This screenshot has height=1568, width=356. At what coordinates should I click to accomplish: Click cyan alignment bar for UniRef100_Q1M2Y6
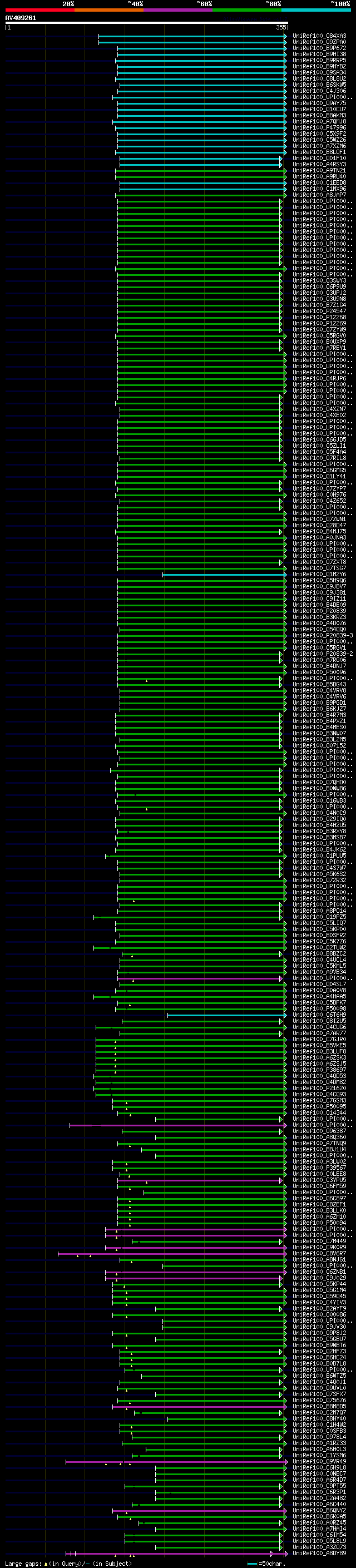(x=225, y=575)
